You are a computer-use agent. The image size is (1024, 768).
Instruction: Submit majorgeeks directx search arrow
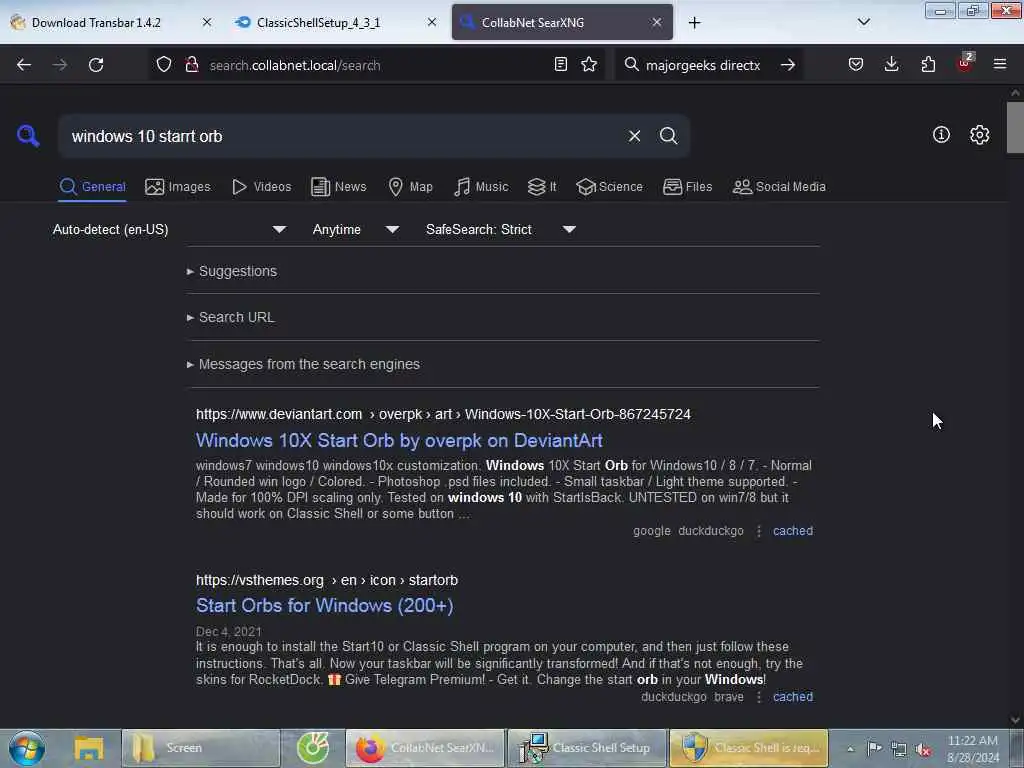[x=788, y=65]
